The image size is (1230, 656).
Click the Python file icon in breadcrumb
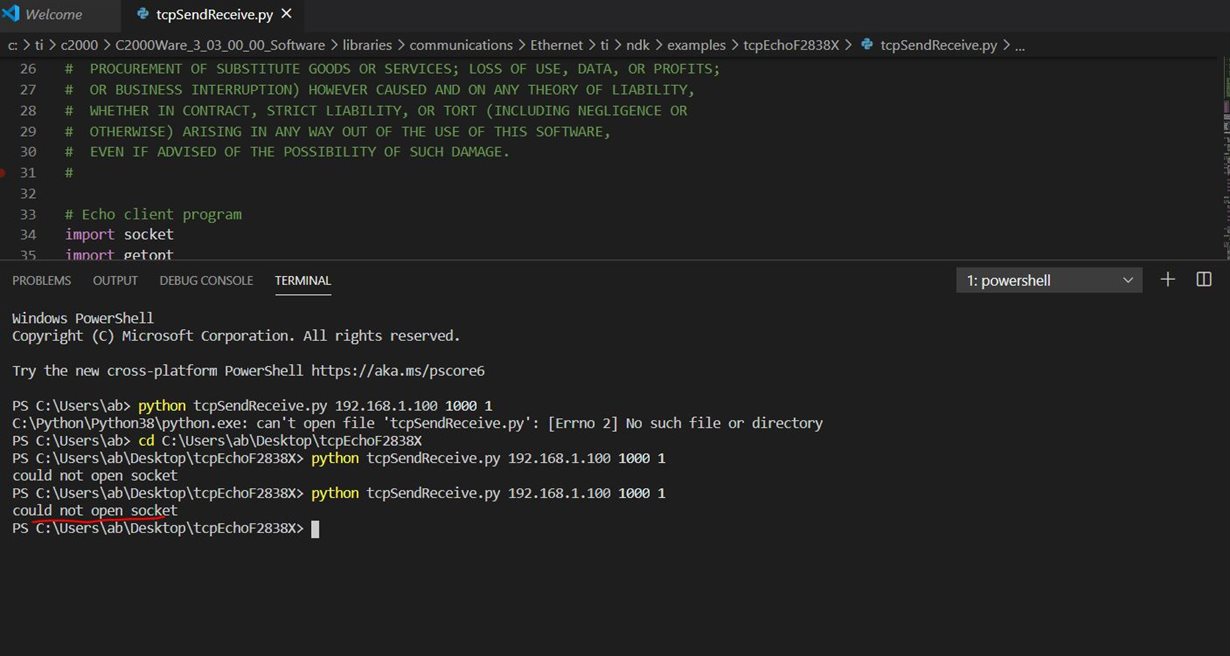coord(866,45)
